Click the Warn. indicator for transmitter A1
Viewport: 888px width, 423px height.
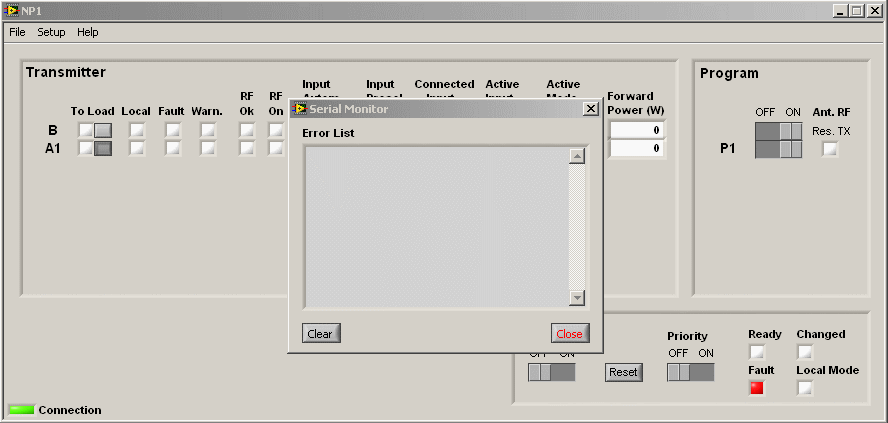click(208, 149)
